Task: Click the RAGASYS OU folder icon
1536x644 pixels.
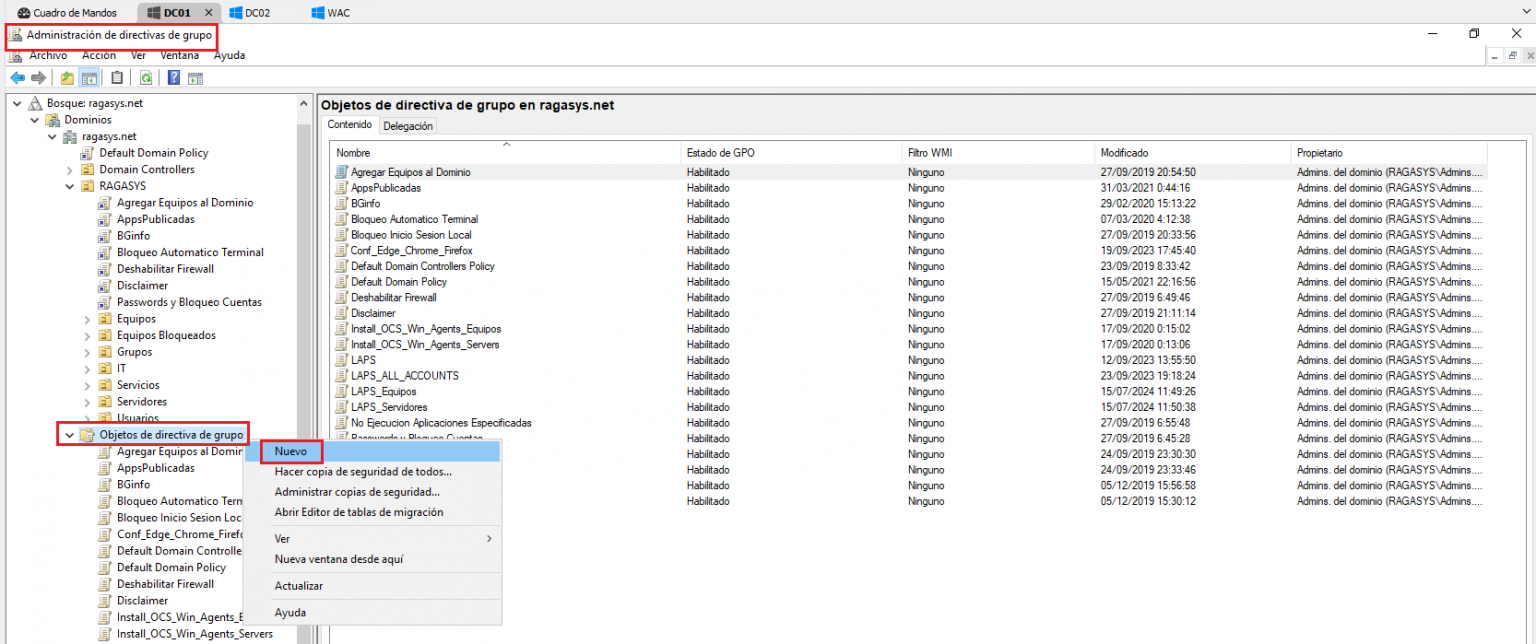Action: 87,186
